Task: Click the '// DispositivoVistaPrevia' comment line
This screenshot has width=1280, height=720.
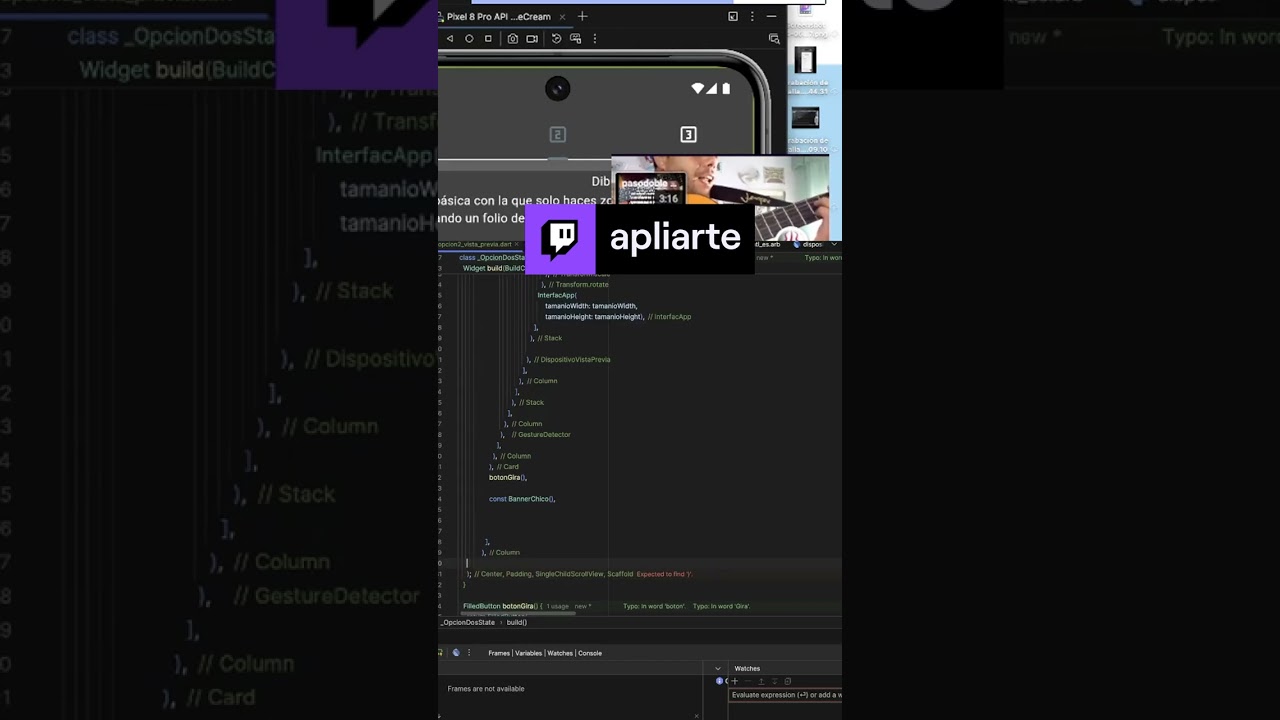Action: tap(572, 359)
